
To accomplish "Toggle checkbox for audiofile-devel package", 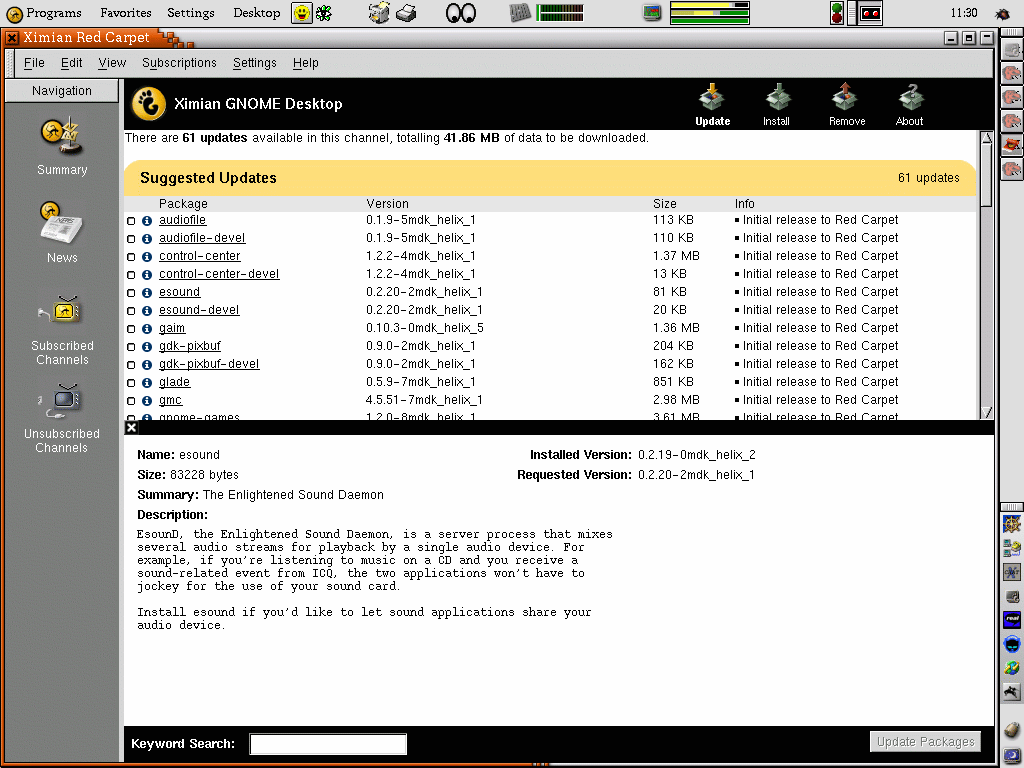I will pos(131,238).
